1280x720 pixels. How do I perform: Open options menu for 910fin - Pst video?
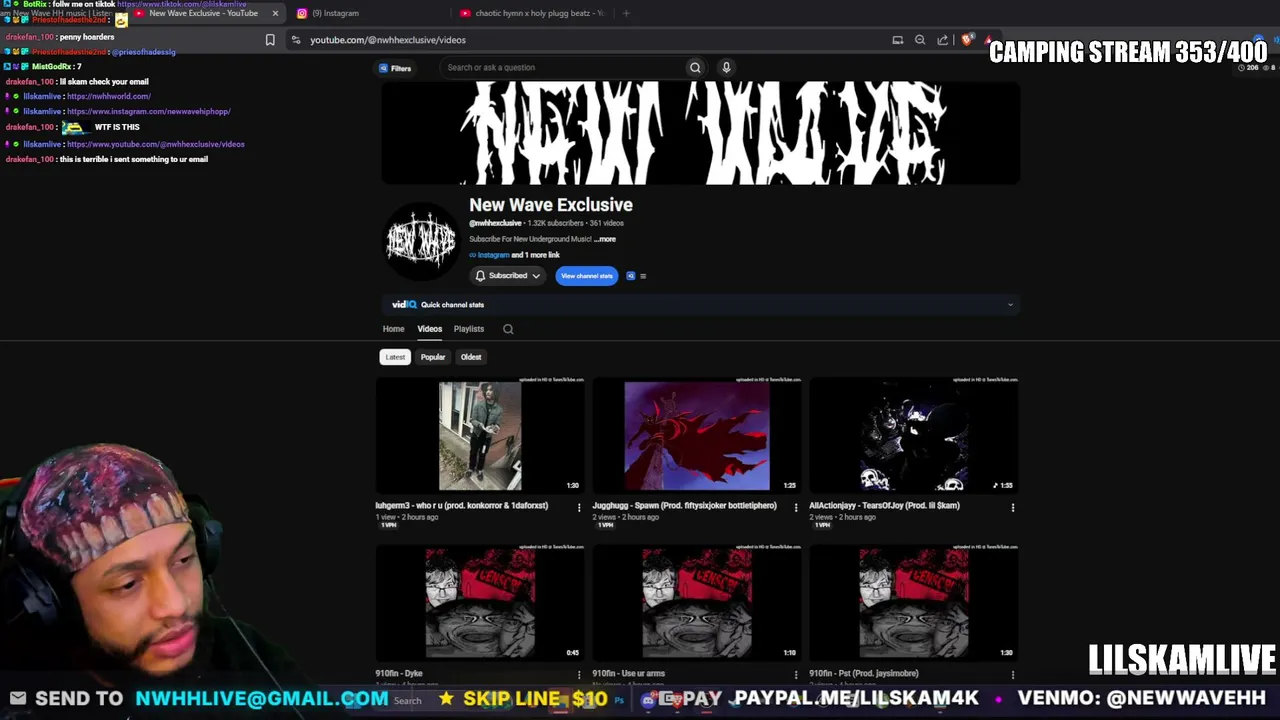click(1013, 675)
